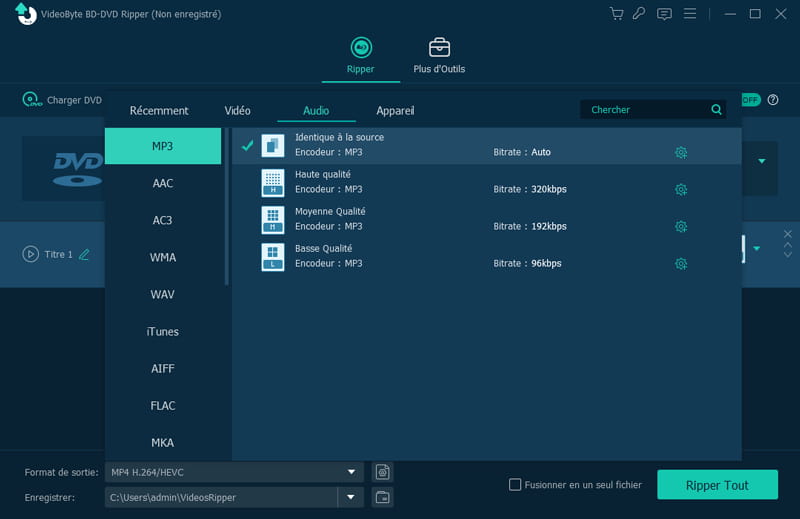Toggle the OFF switch at top right
Screen dimensions: 800x519
pyautogui.click(x=748, y=100)
